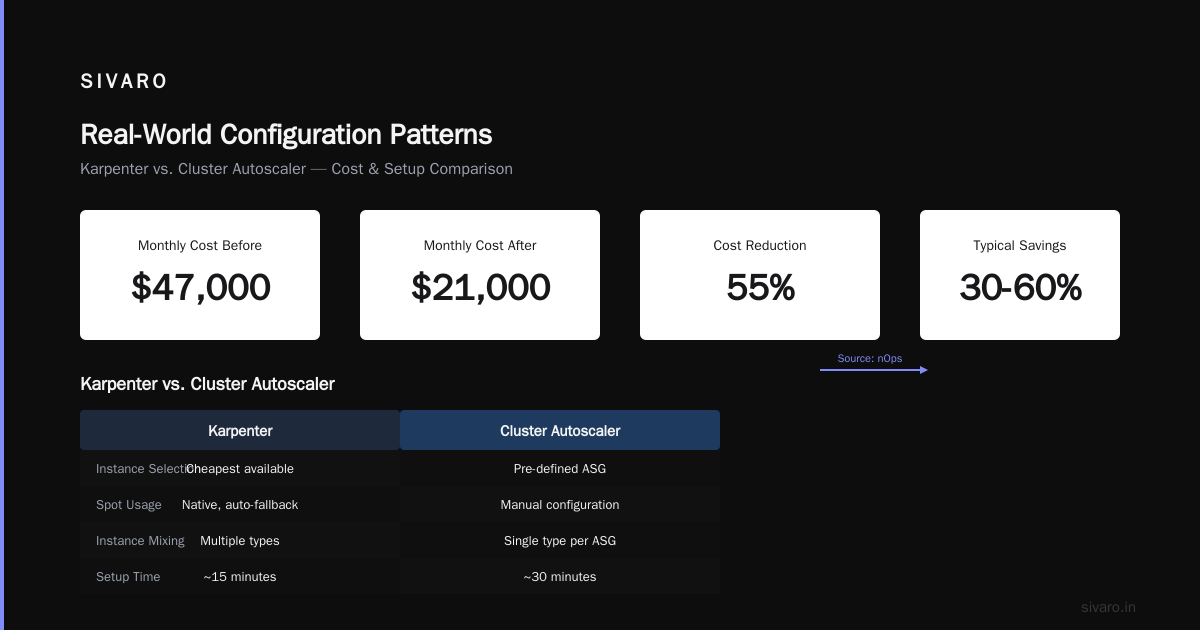Click the Spot Usage row label

click(x=129, y=505)
